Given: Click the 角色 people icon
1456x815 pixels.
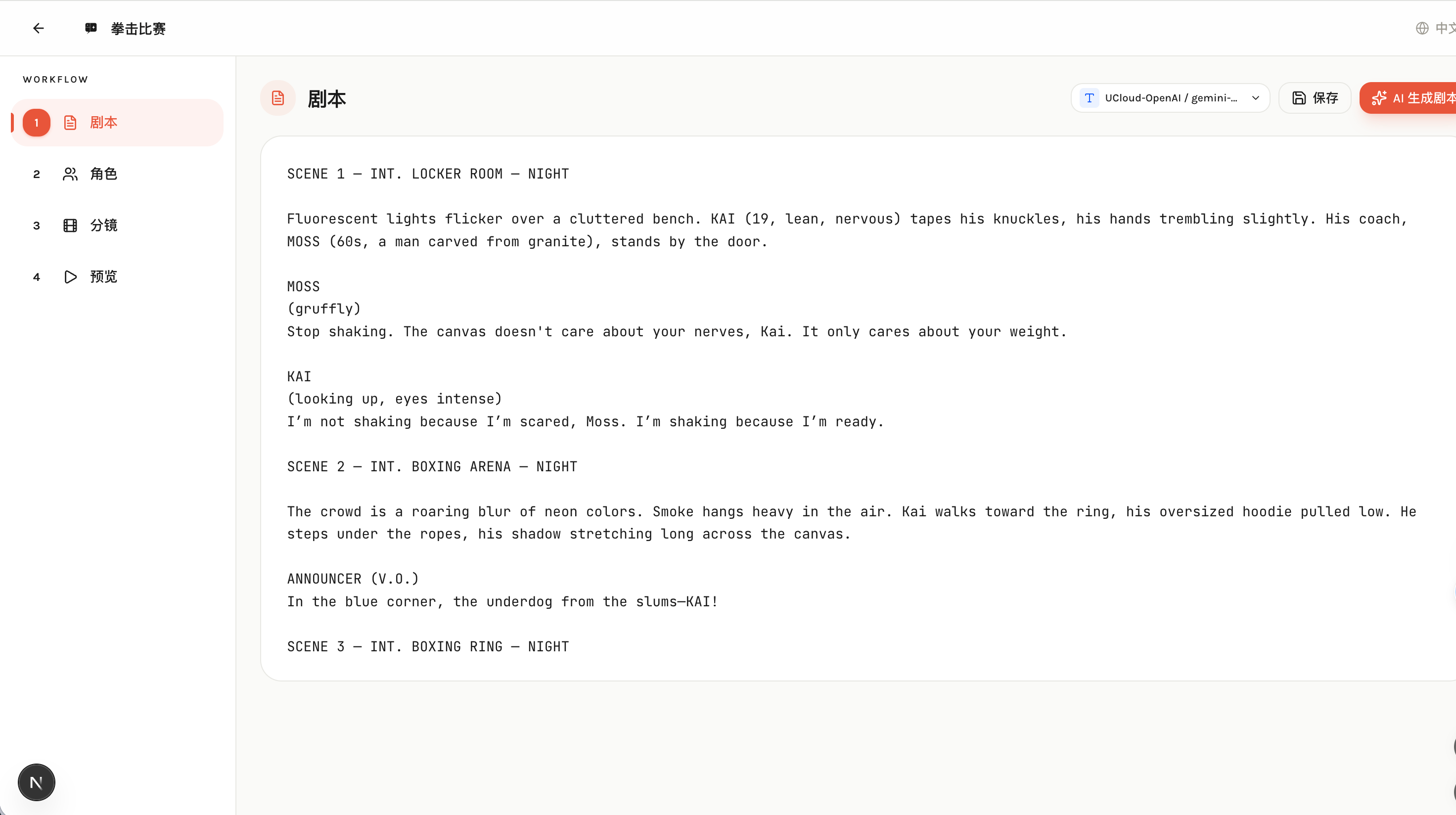Looking at the screenshot, I should pos(70,174).
